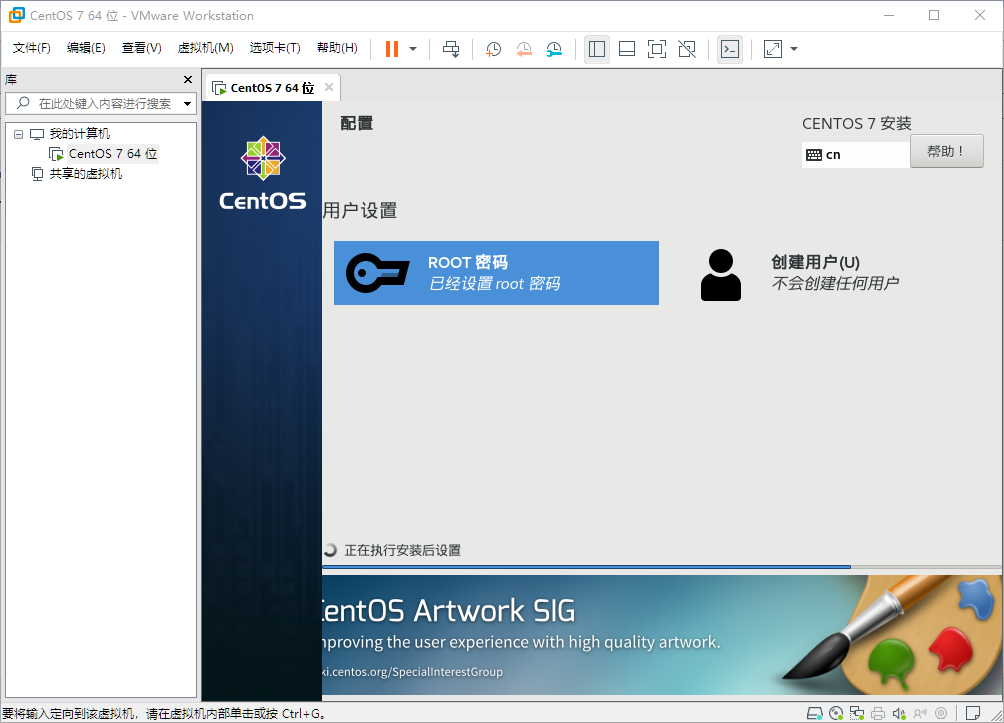Toggle the thumbnail bar view

tap(627, 49)
